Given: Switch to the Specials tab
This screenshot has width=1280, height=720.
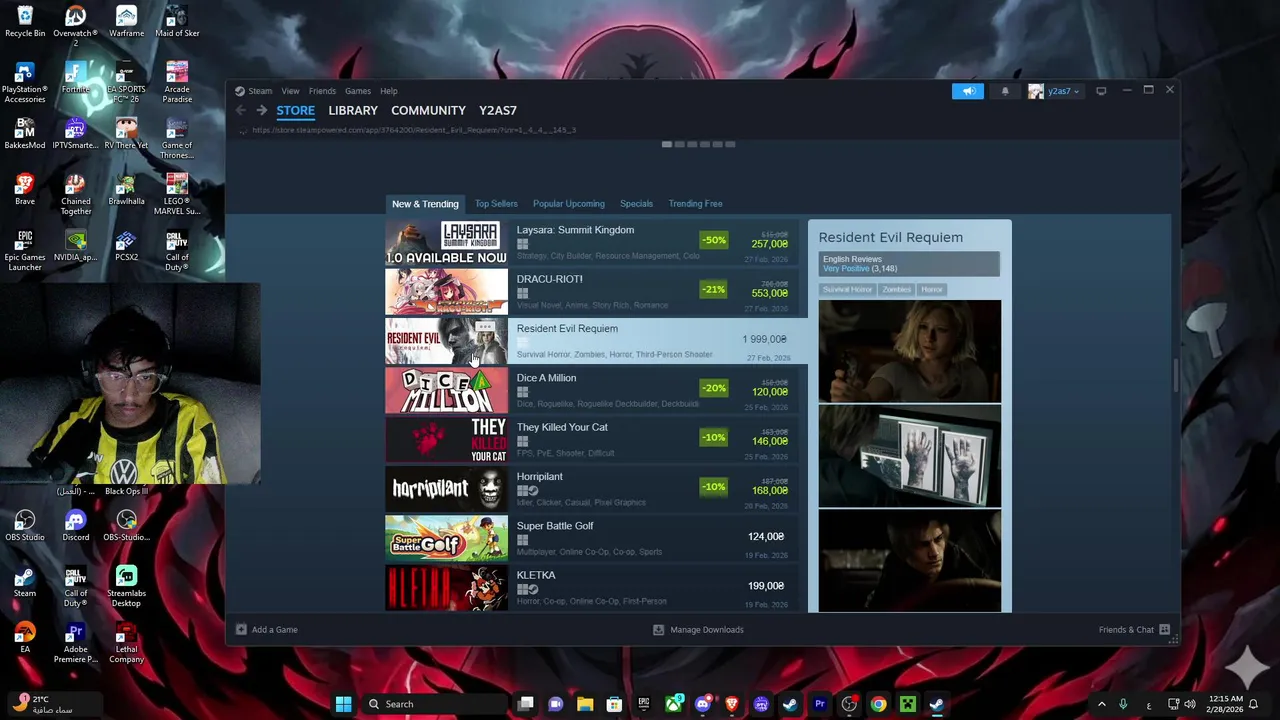Looking at the screenshot, I should coord(636,204).
